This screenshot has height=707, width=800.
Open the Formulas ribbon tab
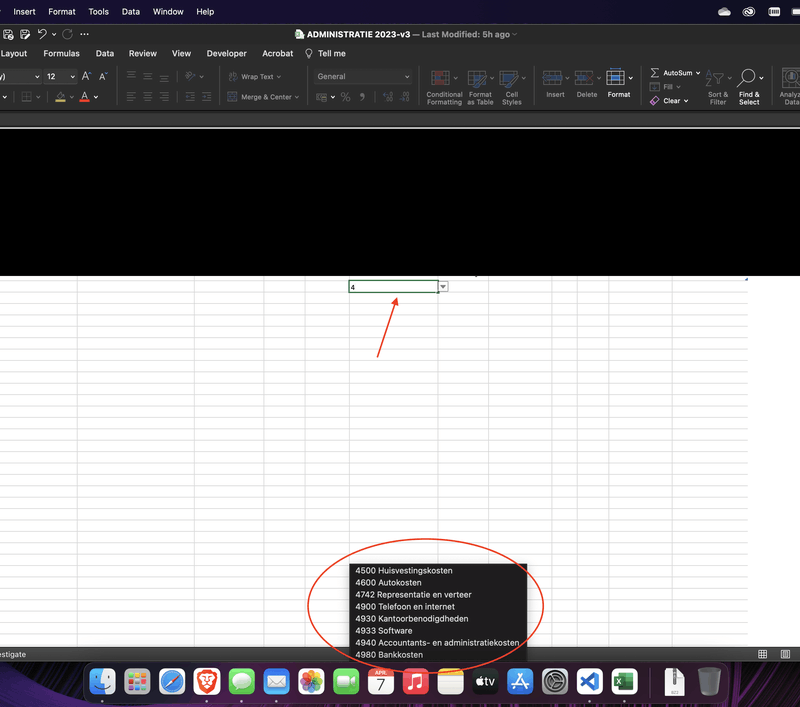click(61, 53)
